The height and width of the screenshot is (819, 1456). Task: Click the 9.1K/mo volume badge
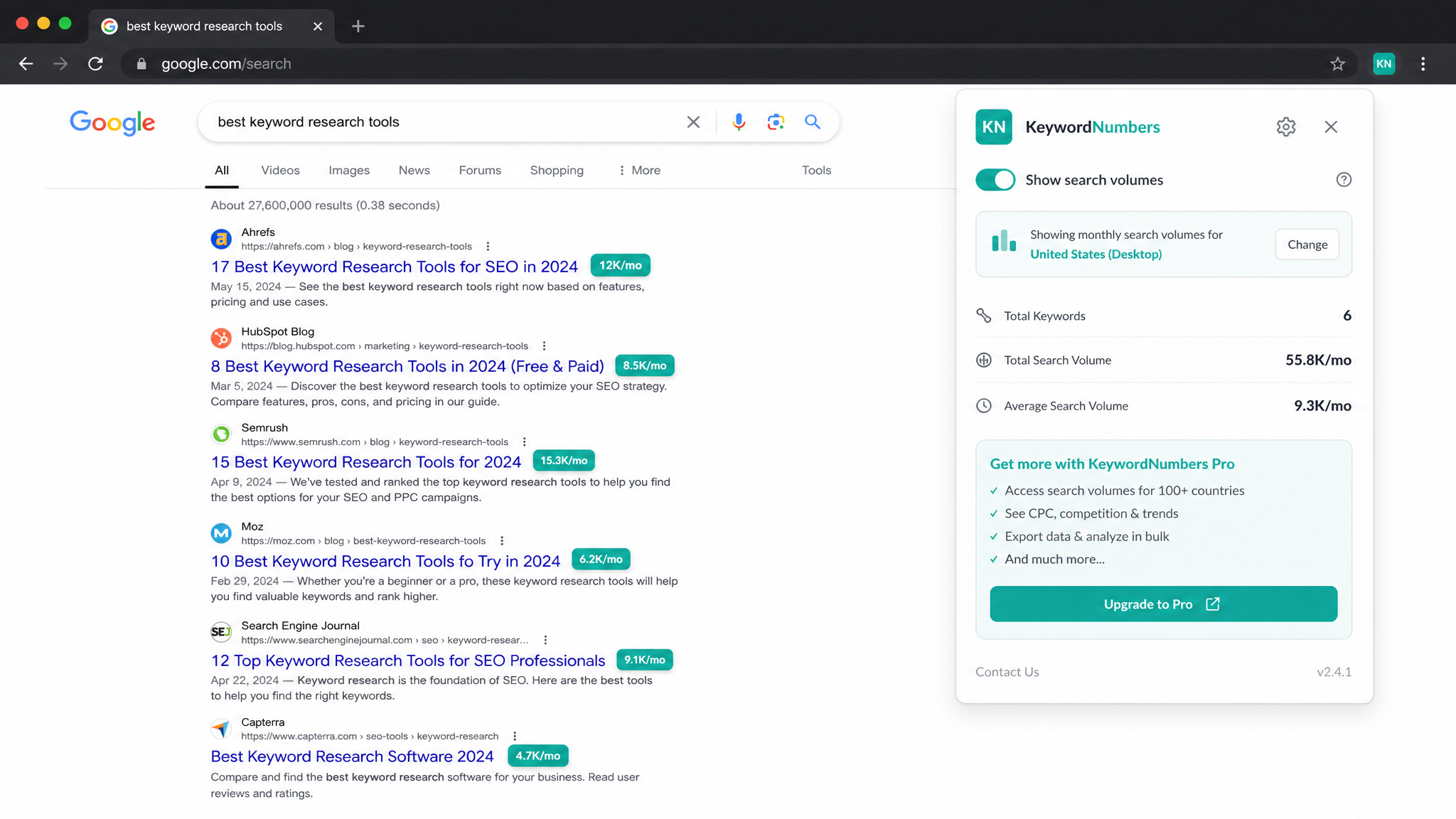point(645,660)
